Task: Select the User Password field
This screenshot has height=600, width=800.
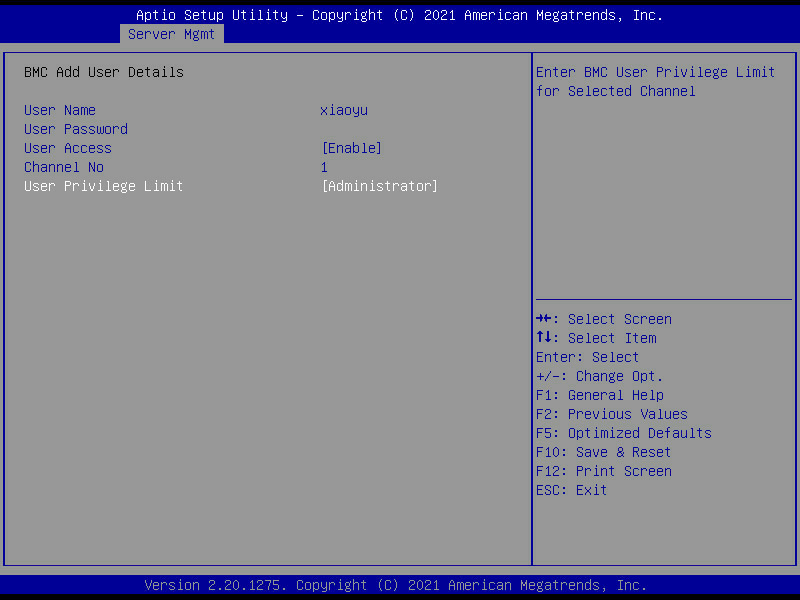Action: pyautogui.click(x=76, y=129)
